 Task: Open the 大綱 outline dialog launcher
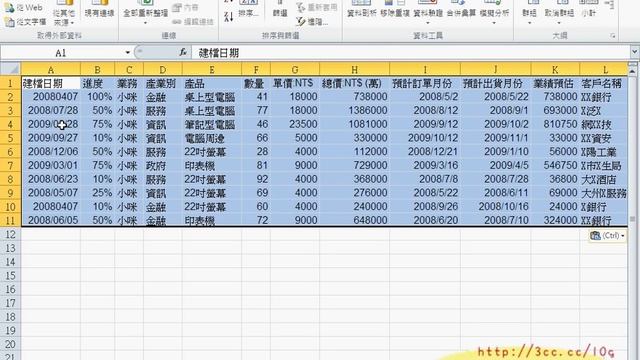tap(613, 36)
